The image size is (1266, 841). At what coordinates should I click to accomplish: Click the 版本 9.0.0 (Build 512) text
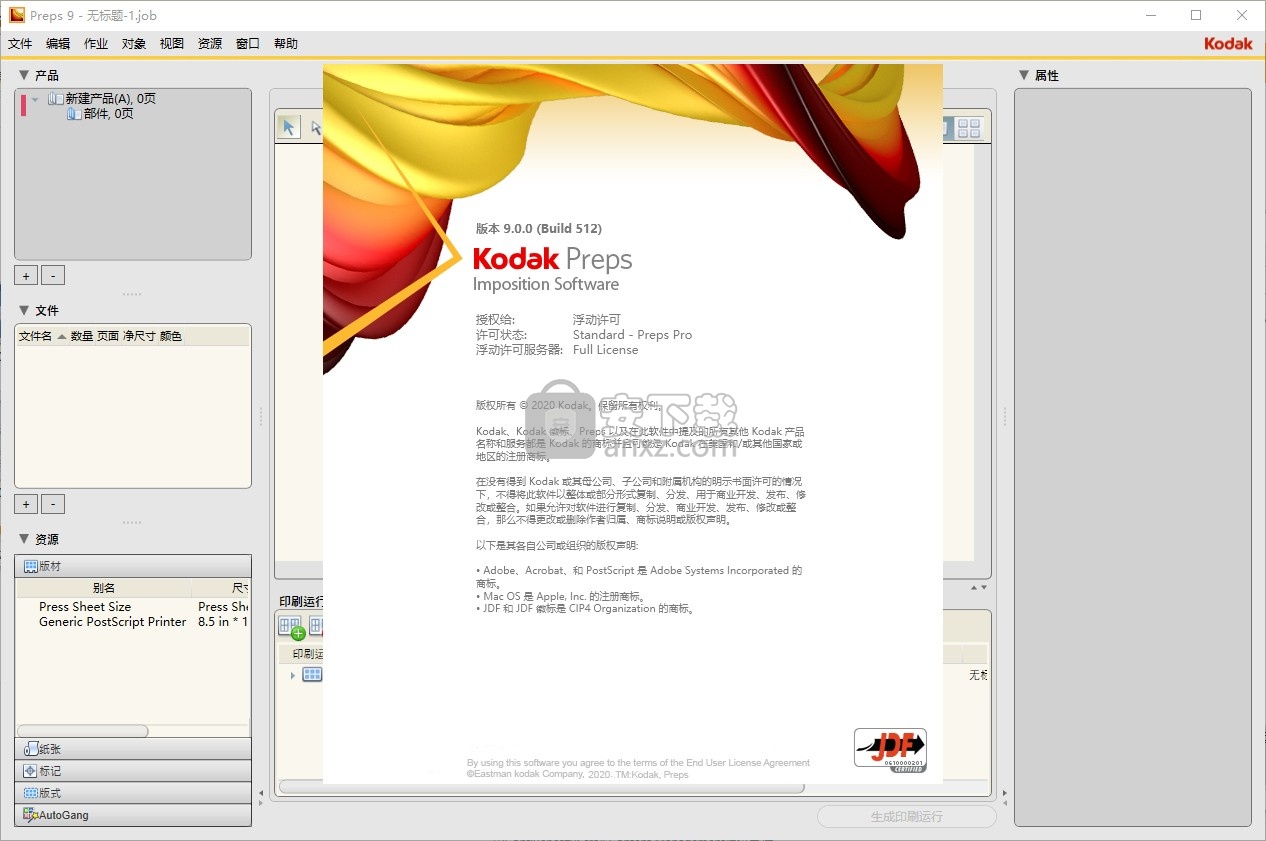click(539, 228)
